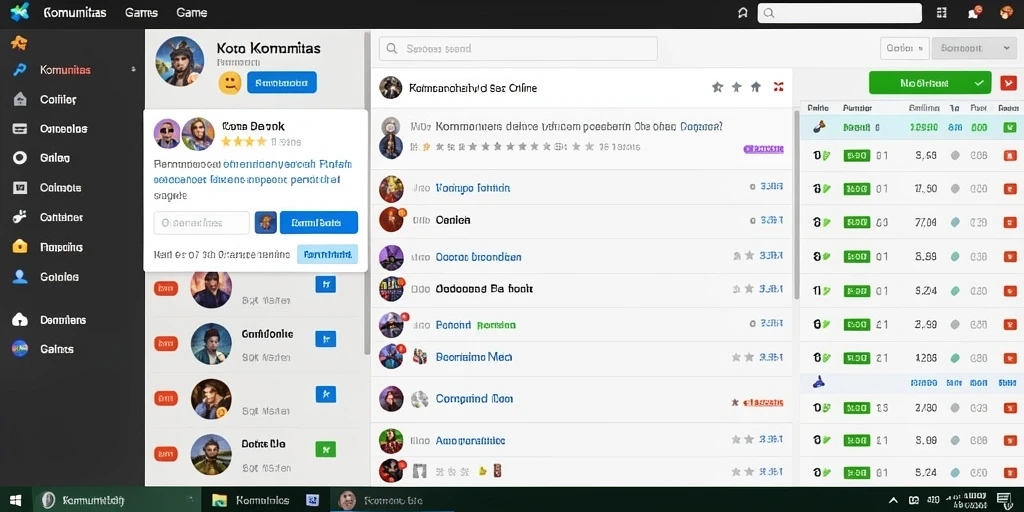The image size is (1024, 512).
Task: Select Komunitas in the left sidebar
Action: 65,70
